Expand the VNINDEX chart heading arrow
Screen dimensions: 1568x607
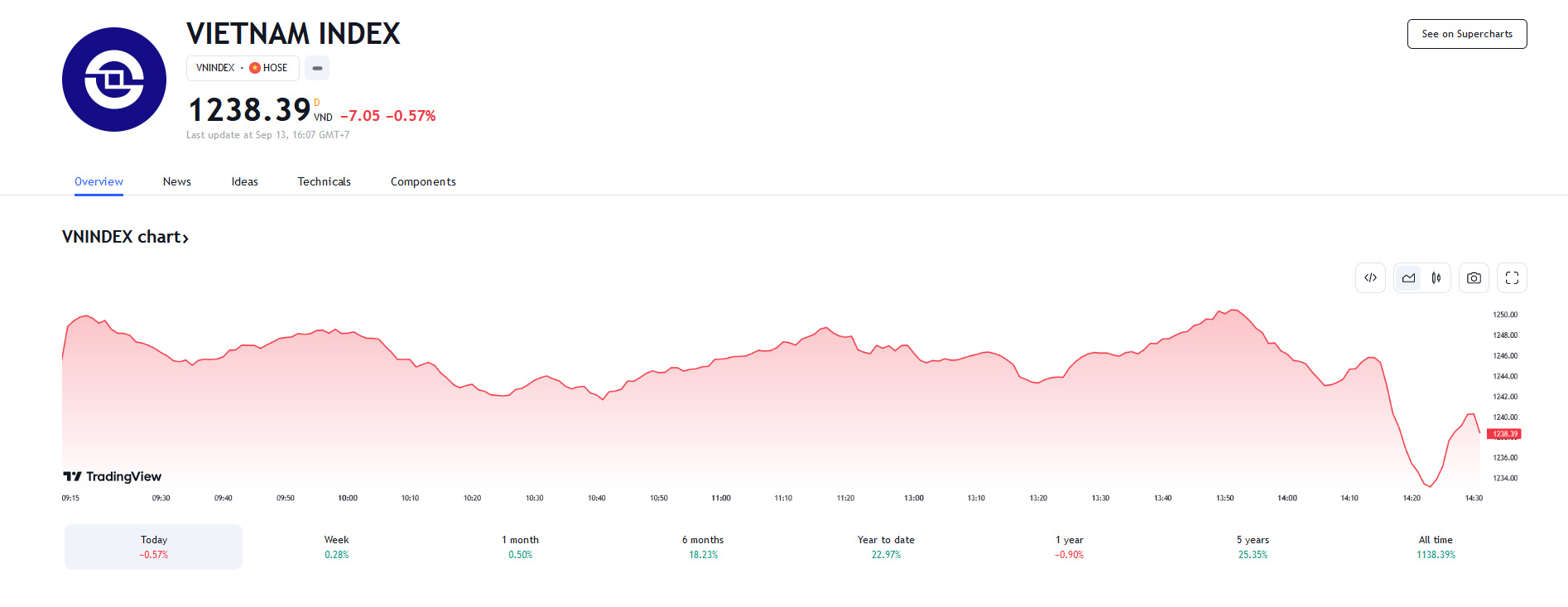(x=185, y=238)
